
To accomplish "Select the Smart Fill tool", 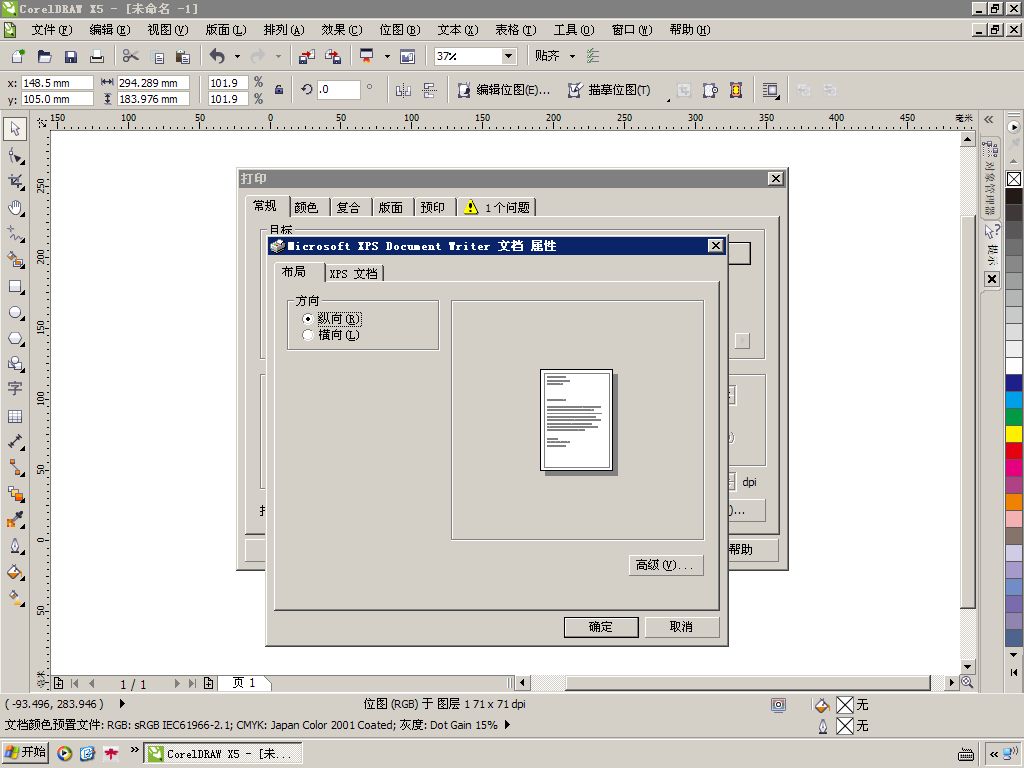I will (15, 260).
